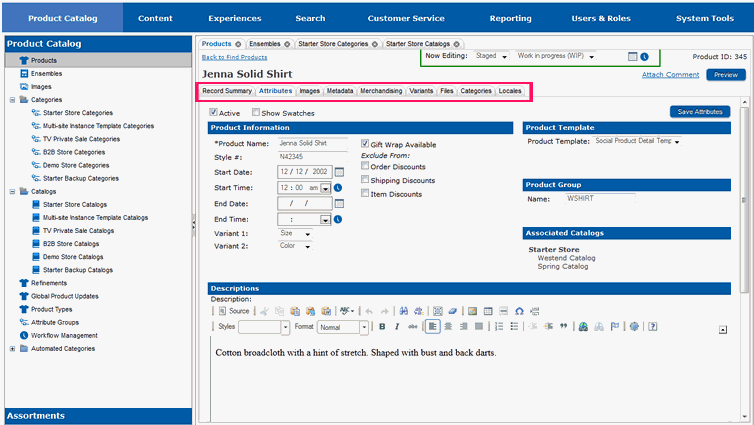This screenshot has width=754, height=425.
Task: Click the Save Attributes button
Action: point(700,112)
